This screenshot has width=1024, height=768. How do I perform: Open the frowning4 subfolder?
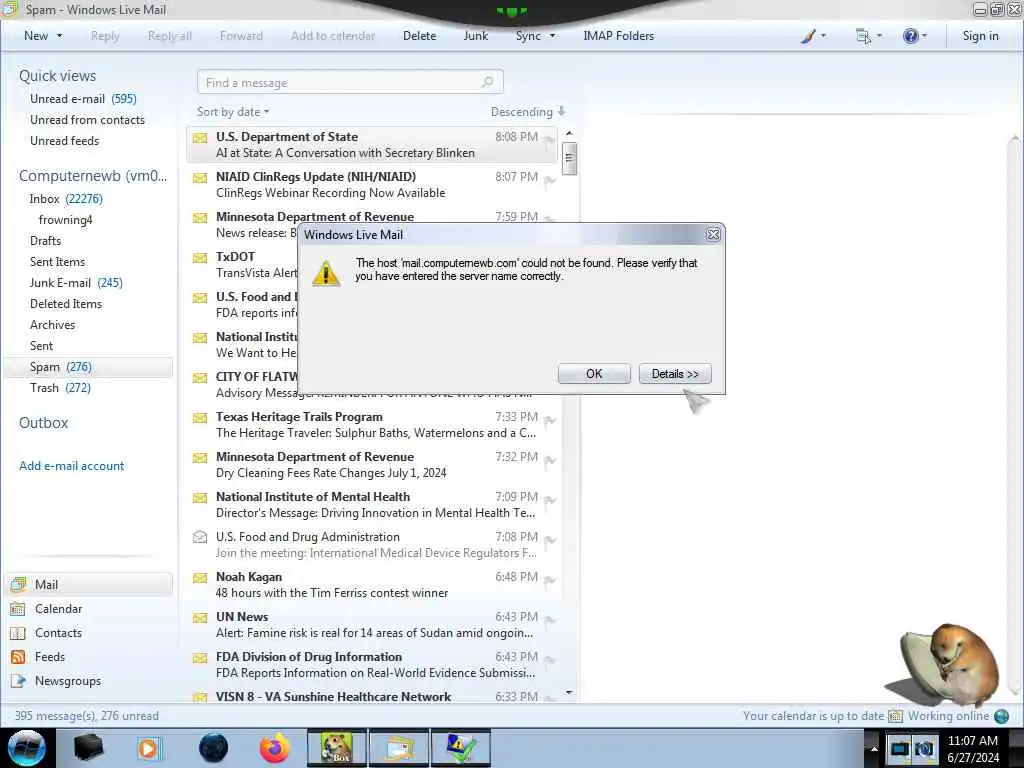(x=65, y=219)
